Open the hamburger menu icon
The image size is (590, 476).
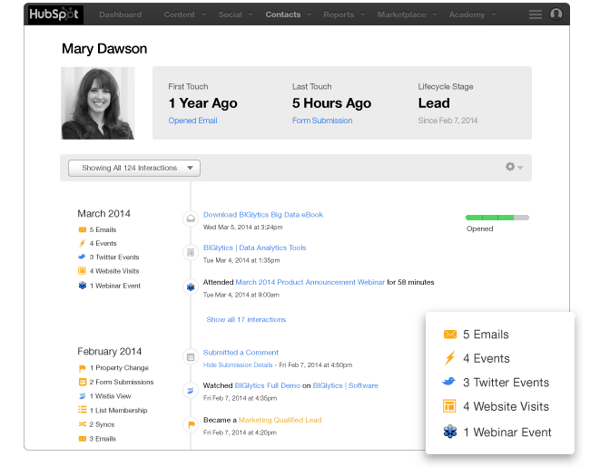[535, 14]
